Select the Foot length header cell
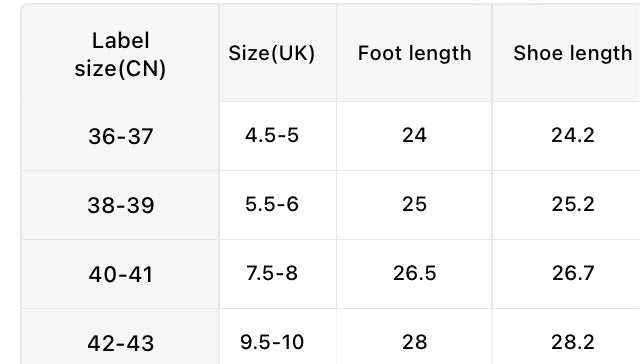Screen dimensions: 640x364 (x=414, y=53)
